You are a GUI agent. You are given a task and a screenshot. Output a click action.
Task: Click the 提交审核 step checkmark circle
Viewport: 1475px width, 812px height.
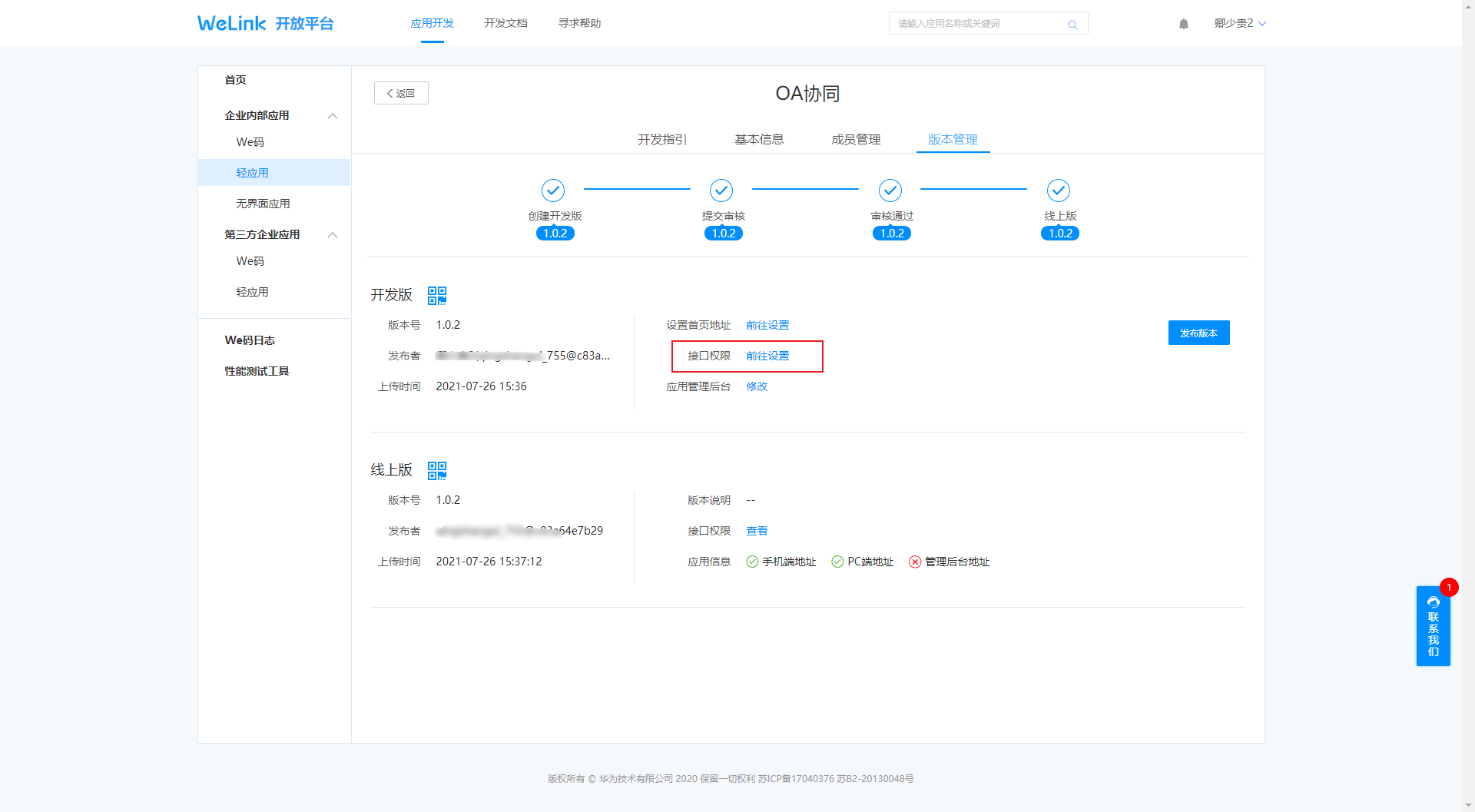coord(721,191)
